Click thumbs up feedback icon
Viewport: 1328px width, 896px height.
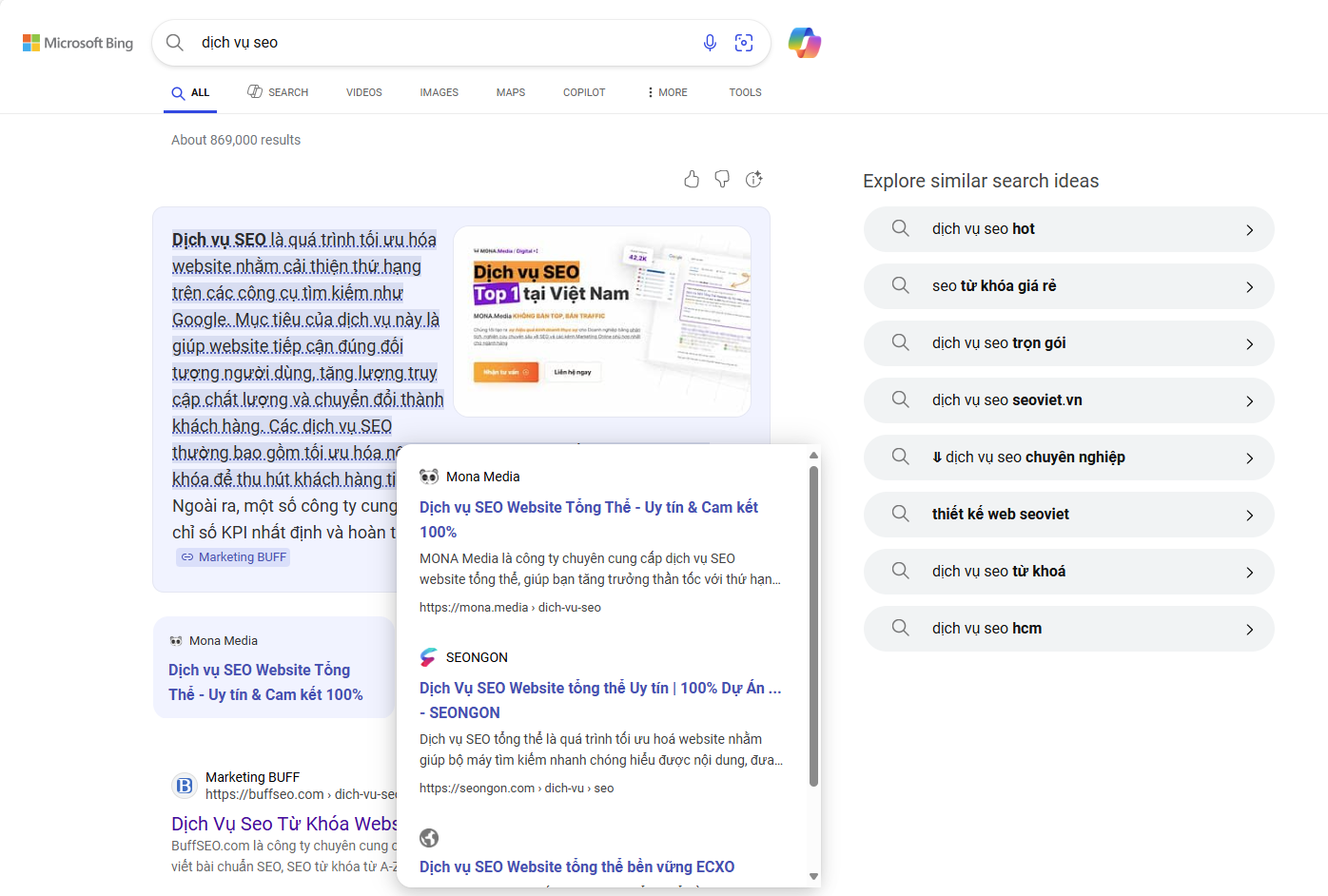tap(692, 179)
